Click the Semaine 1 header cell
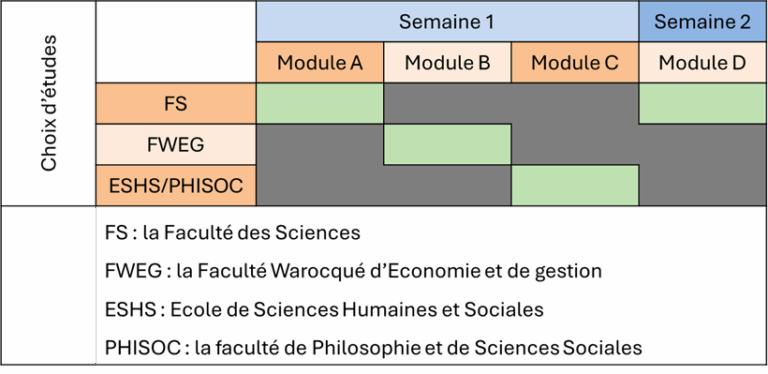The height and width of the screenshot is (374, 768). [447, 22]
